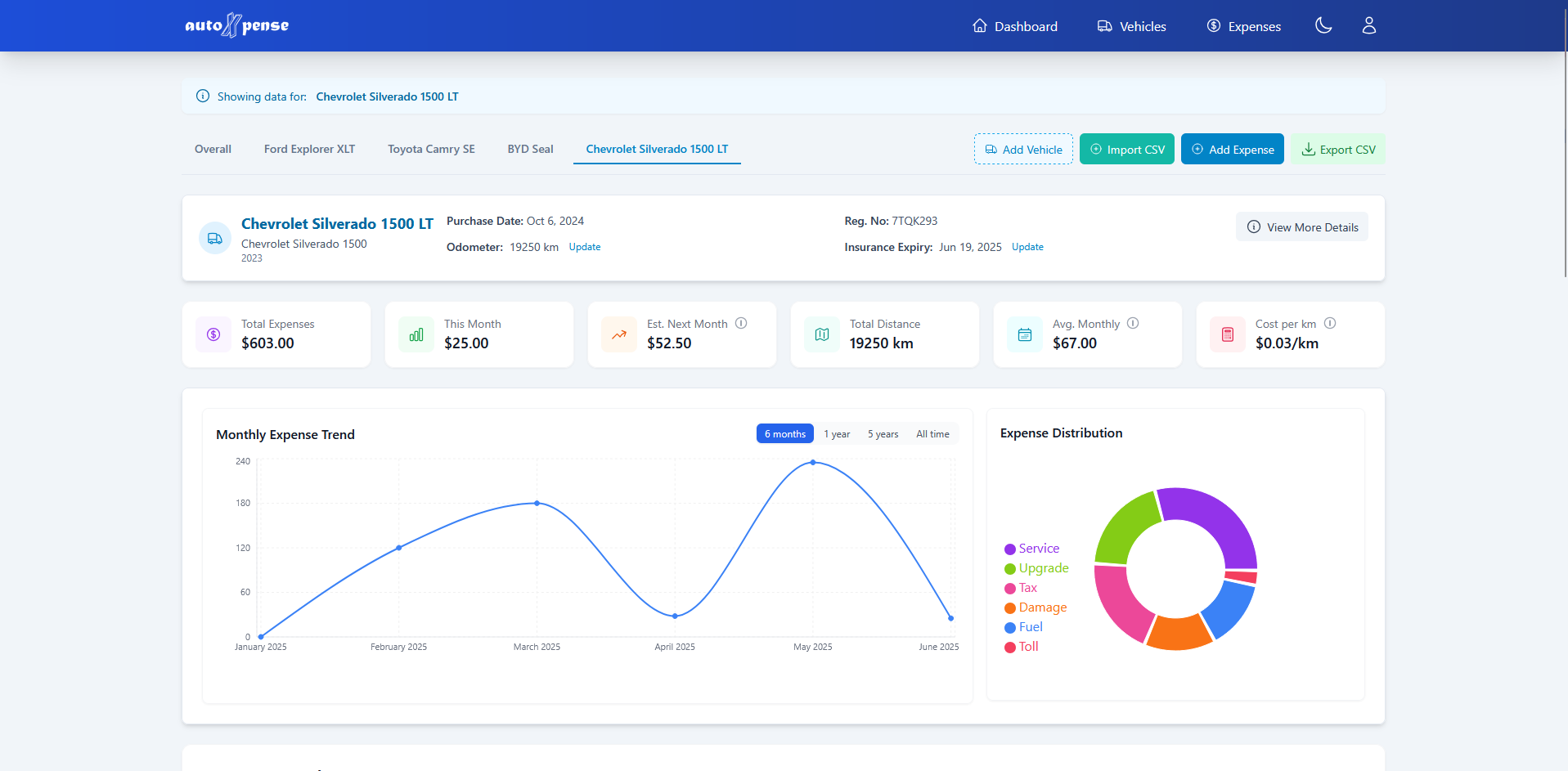Click the bar chart icon on This Month card
1568x771 pixels.
point(416,334)
